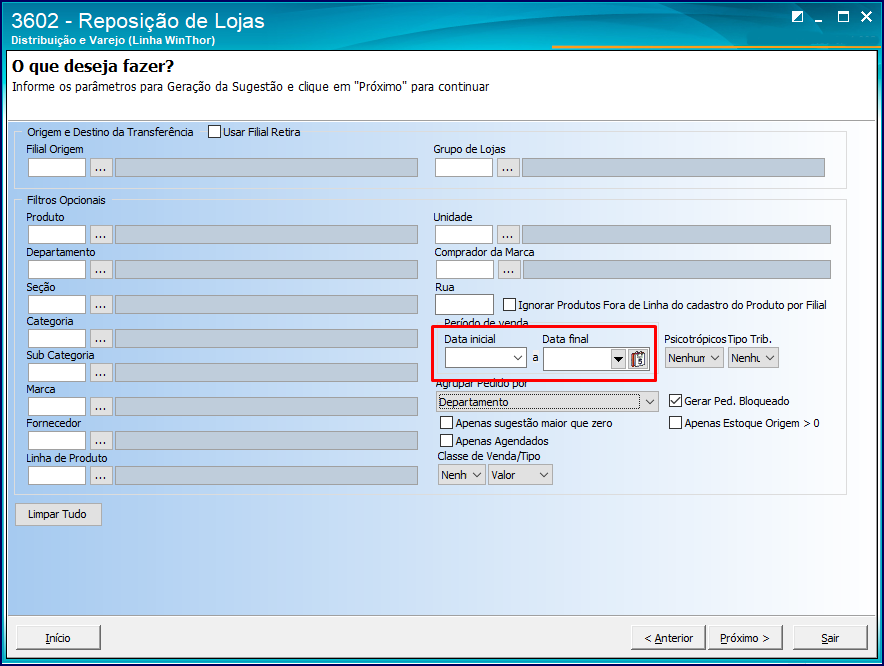The width and height of the screenshot is (884, 666).
Task: Expand the Data inicial date dropdown
Action: pos(518,358)
